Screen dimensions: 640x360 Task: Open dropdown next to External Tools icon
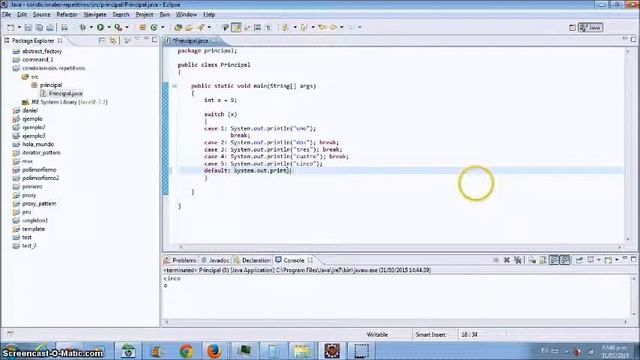(x=127, y=27)
